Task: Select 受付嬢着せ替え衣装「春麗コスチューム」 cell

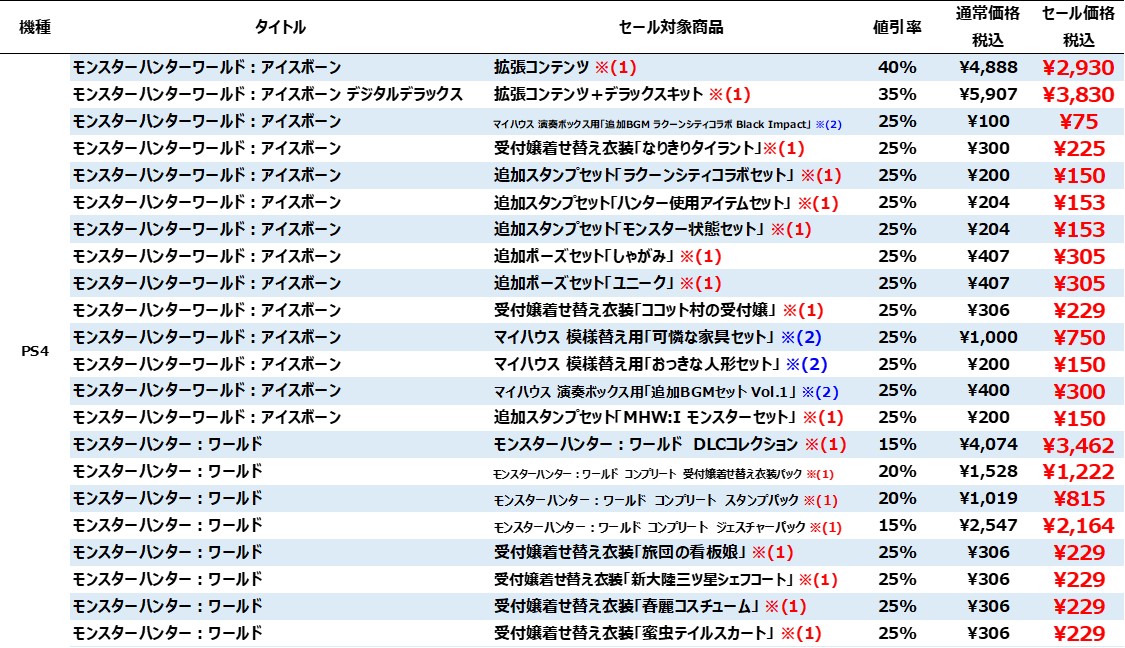Action: pyautogui.click(x=650, y=606)
